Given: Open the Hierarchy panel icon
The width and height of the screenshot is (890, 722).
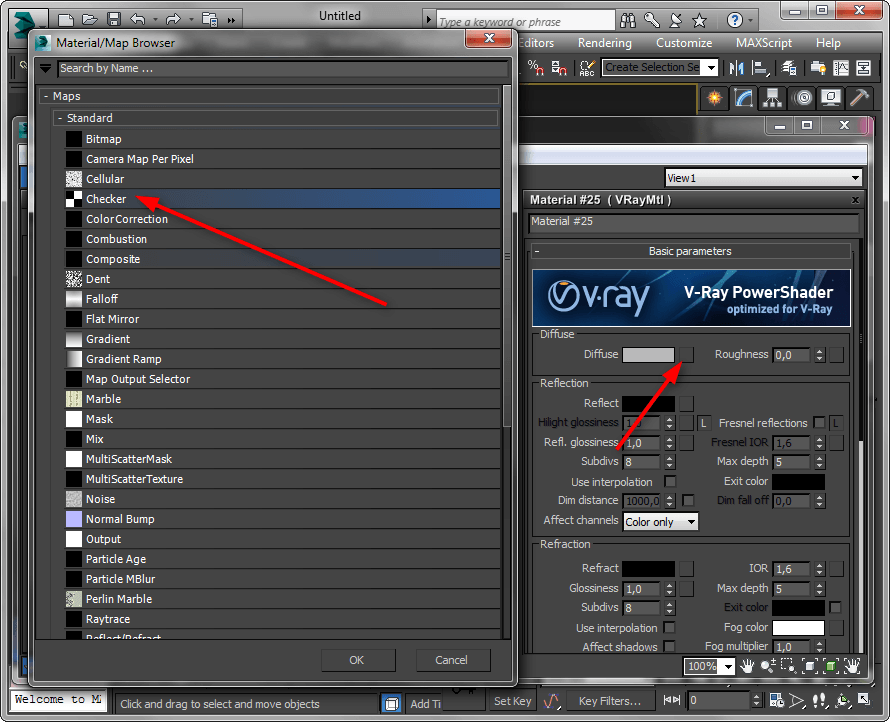Looking at the screenshot, I should click(772, 98).
